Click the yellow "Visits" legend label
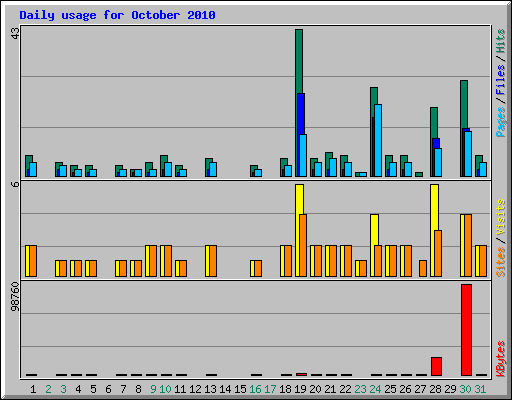The height and width of the screenshot is (400, 512). click(501, 218)
